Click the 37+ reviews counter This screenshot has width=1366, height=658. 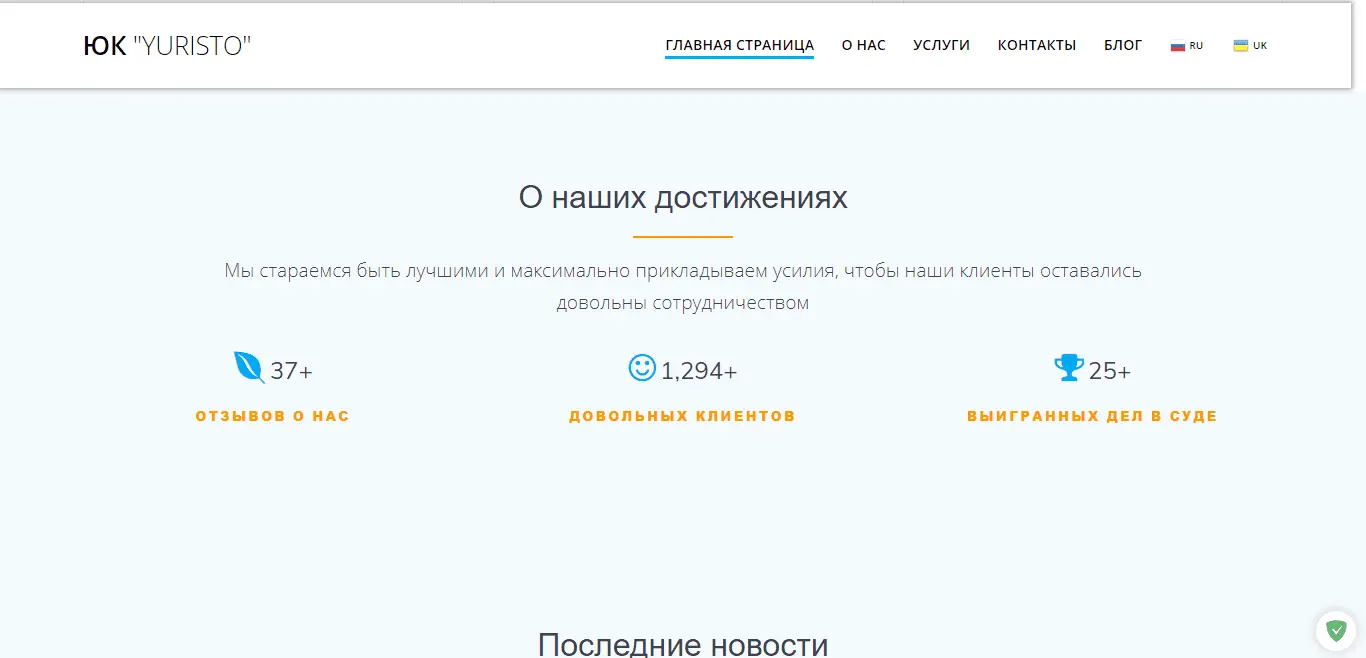[291, 371]
